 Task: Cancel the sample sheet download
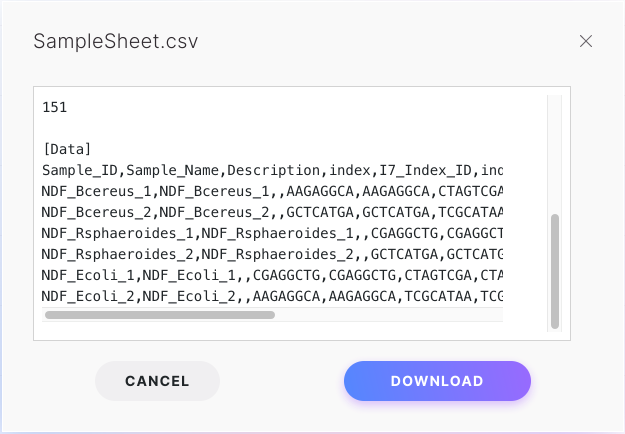point(157,381)
